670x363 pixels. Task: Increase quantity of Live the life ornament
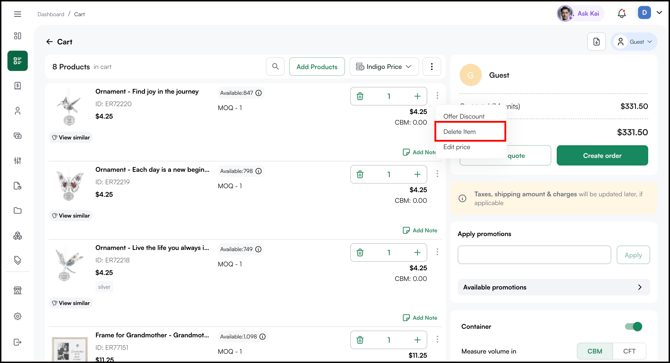click(417, 252)
